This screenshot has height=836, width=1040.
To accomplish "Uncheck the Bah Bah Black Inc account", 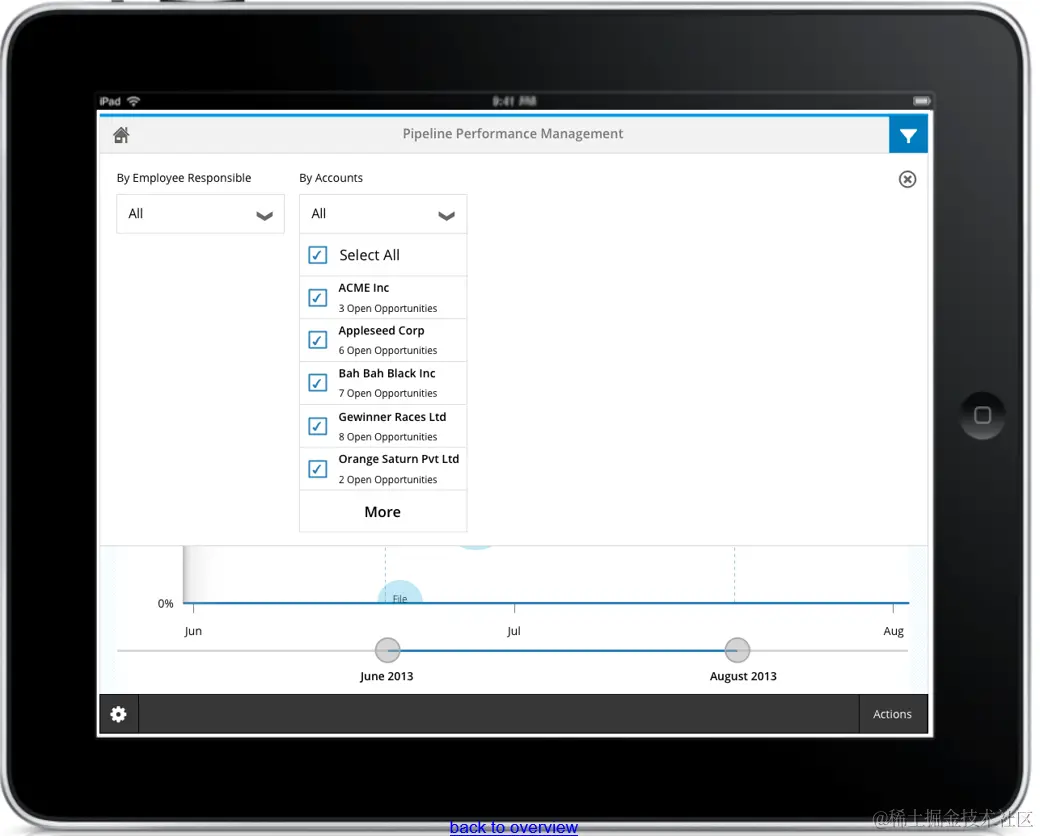I will (318, 383).
